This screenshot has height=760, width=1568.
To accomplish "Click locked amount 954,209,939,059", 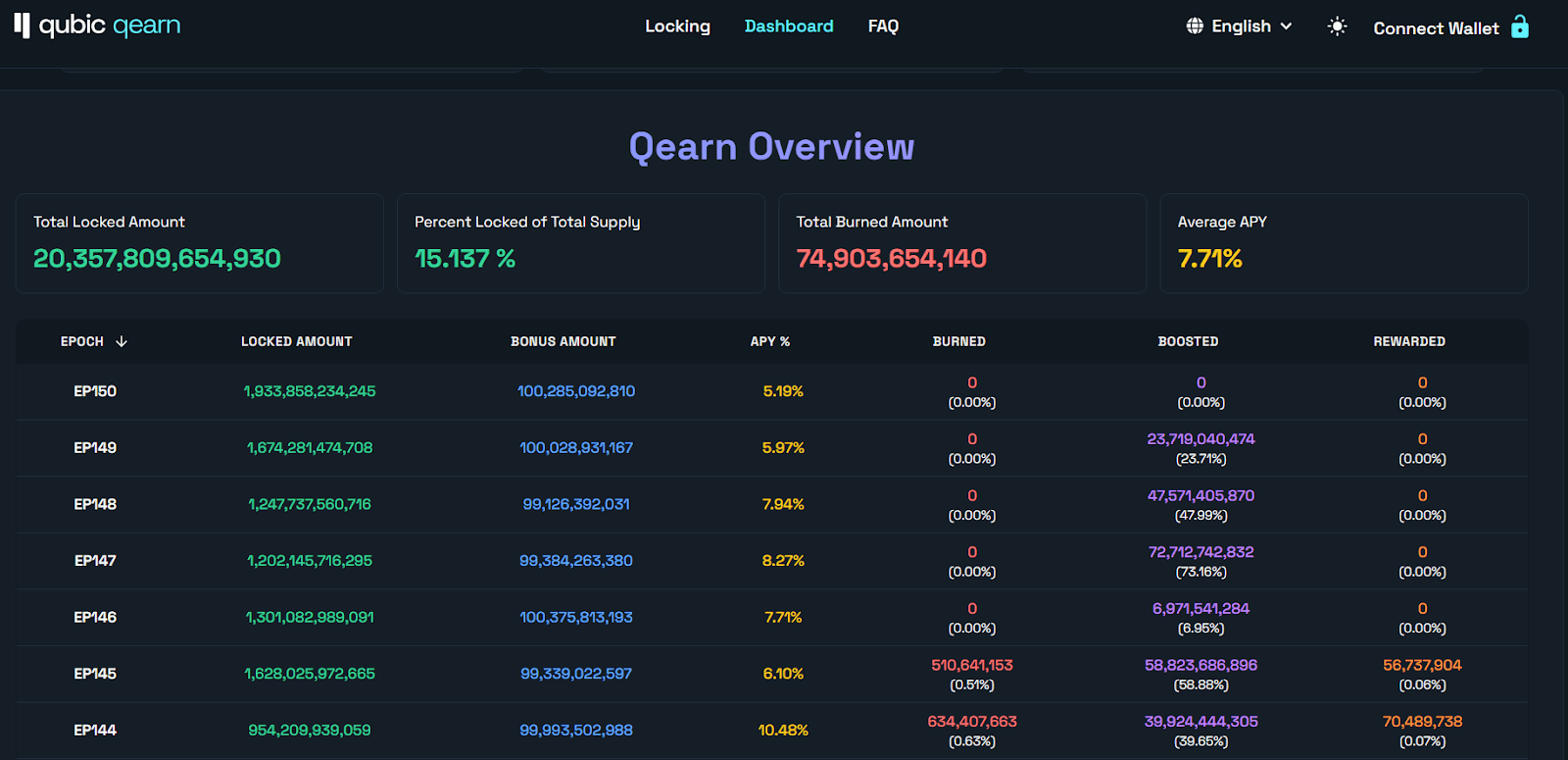I will (x=310, y=730).
